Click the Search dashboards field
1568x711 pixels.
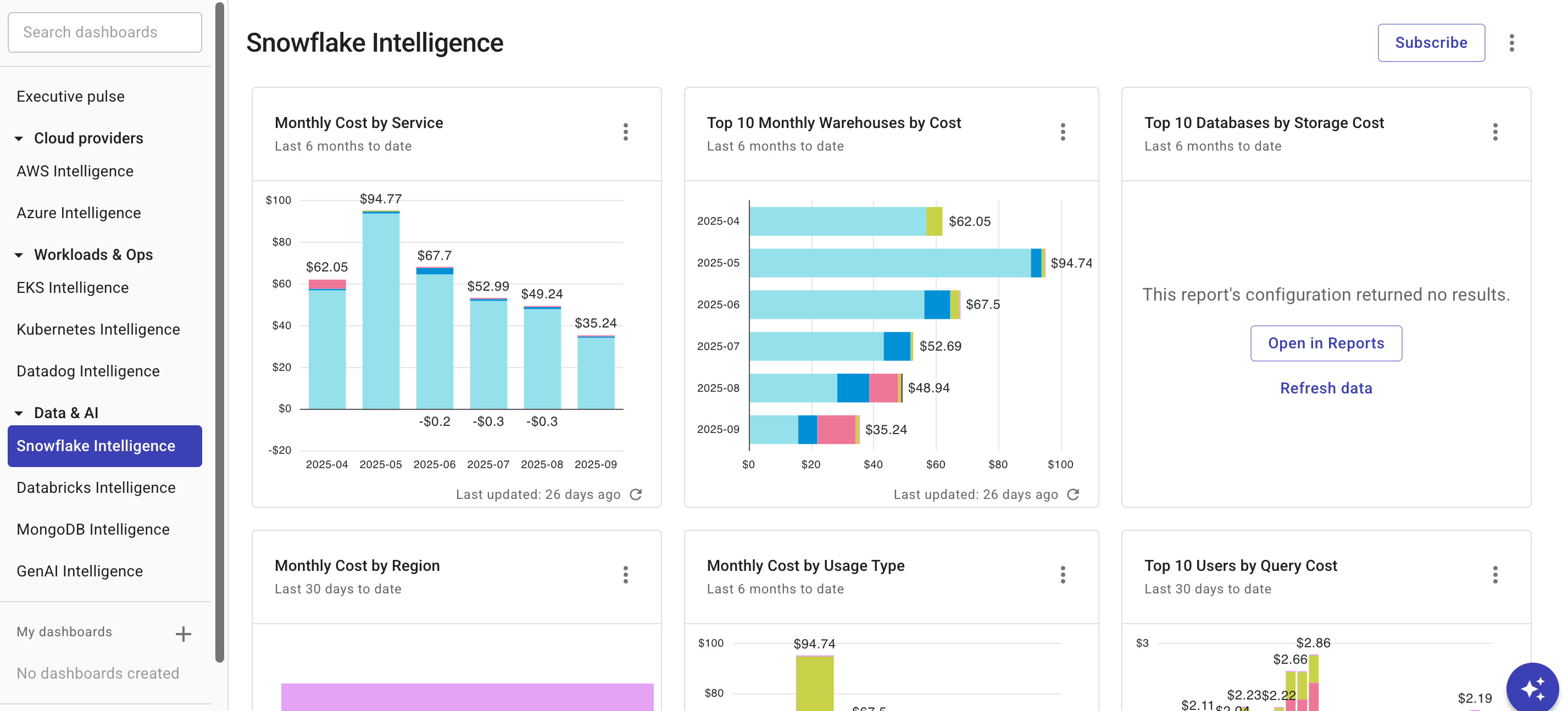[x=104, y=32]
